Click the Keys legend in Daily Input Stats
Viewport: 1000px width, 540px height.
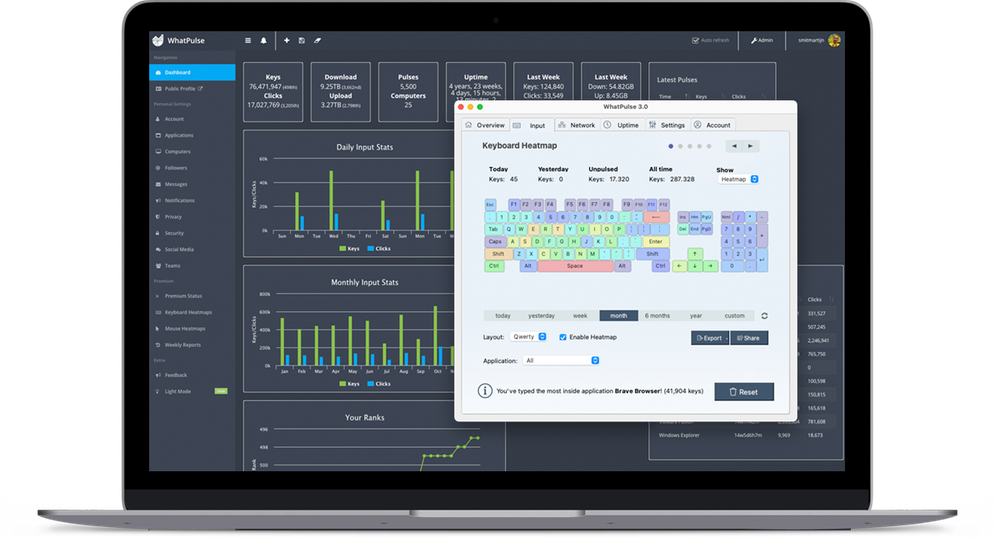click(349, 249)
